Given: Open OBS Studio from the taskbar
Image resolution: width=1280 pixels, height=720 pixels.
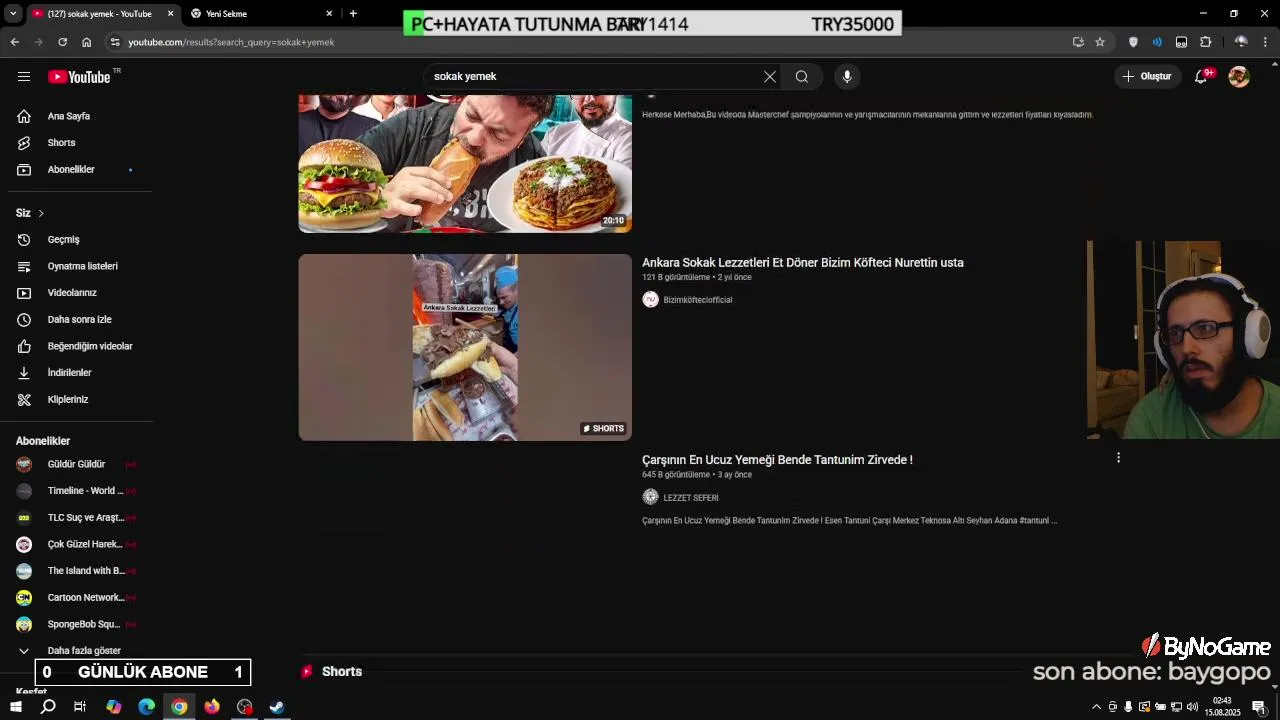Looking at the screenshot, I should (x=245, y=707).
